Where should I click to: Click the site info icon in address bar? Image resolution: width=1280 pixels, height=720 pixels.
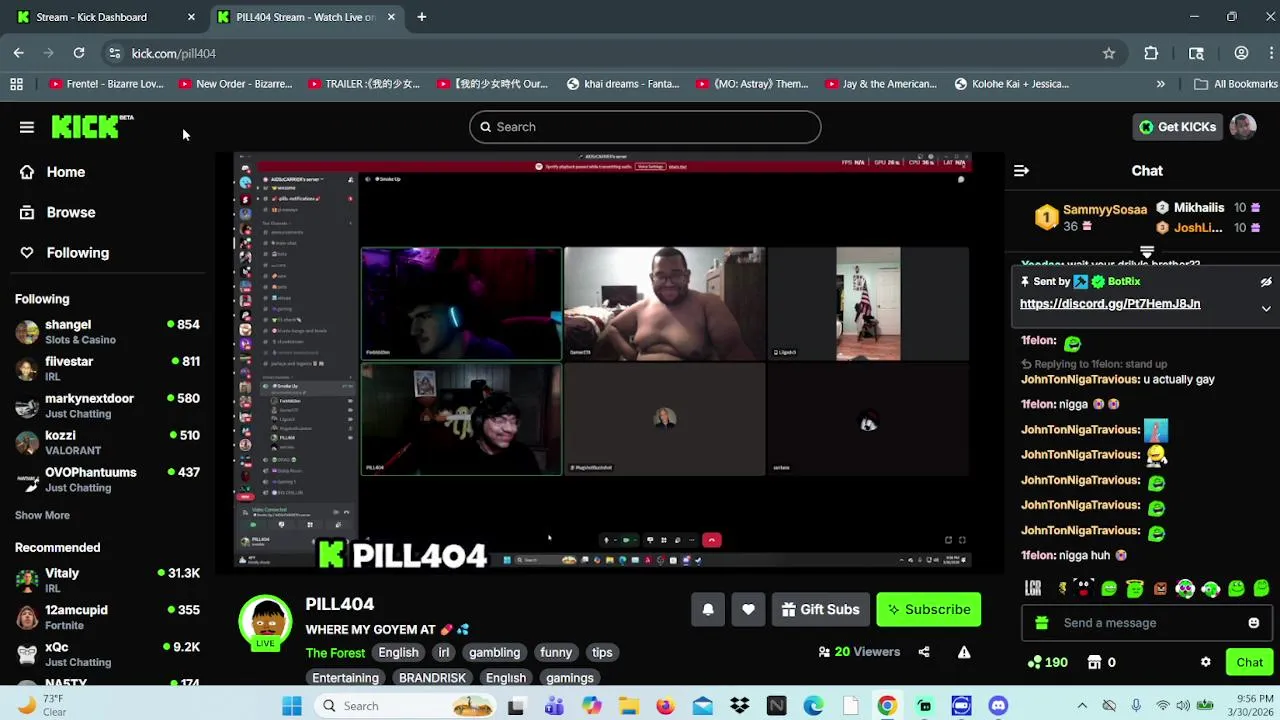[115, 53]
